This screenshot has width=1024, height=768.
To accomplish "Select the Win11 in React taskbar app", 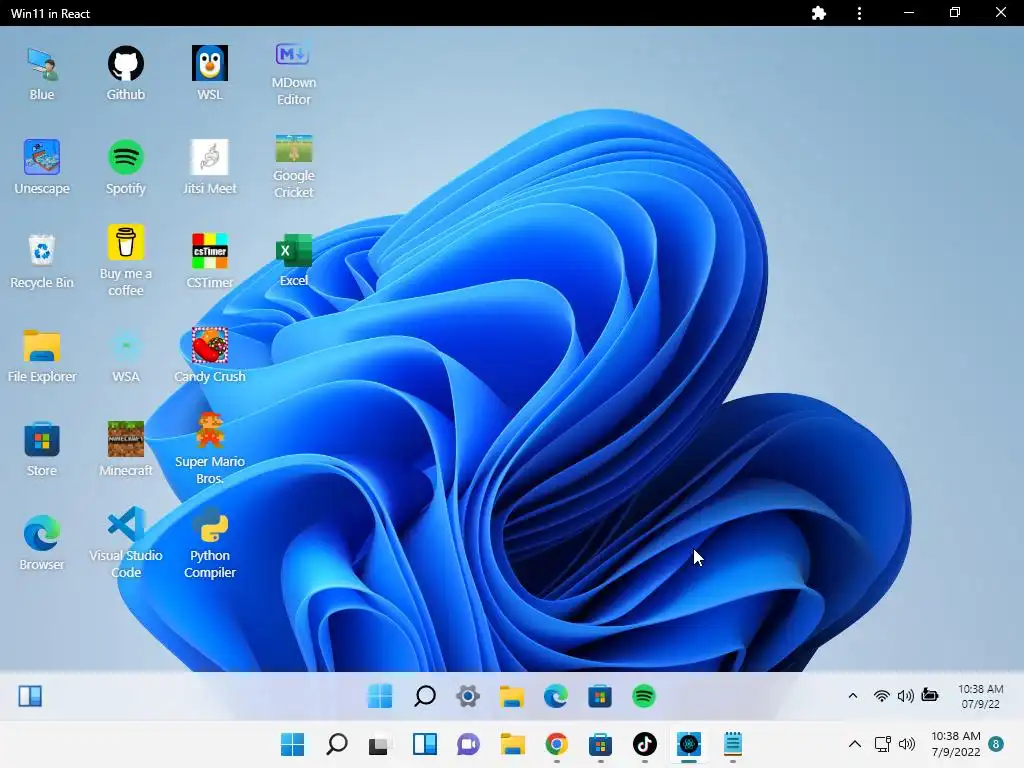I will point(689,744).
